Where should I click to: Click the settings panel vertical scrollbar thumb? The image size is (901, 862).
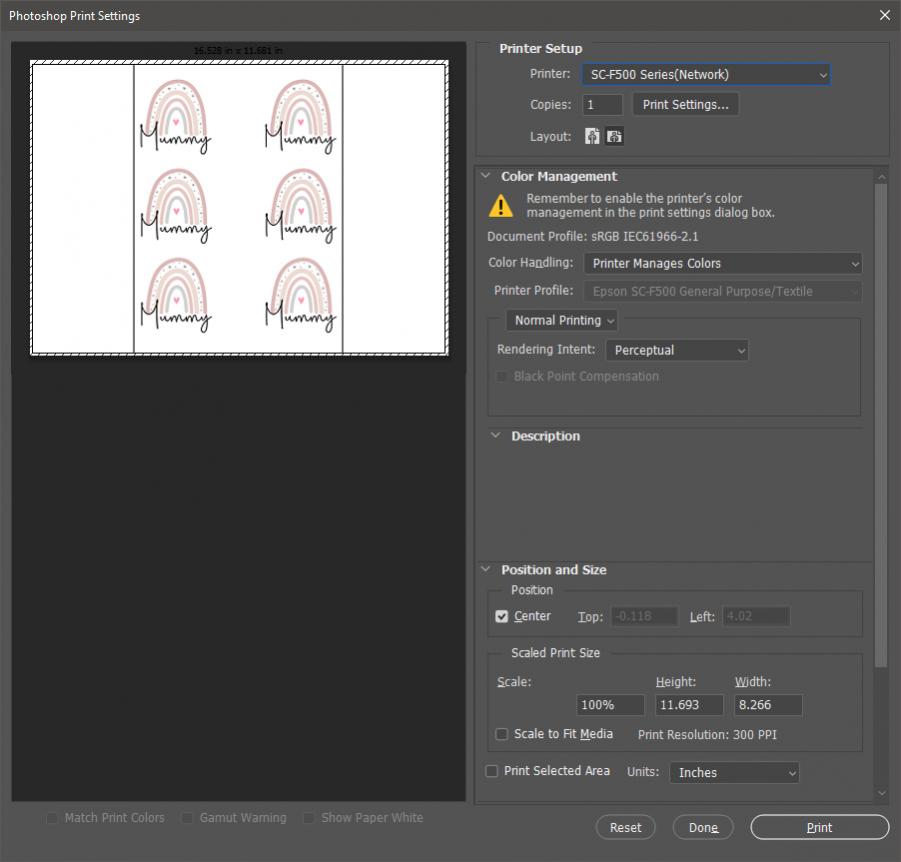point(880,425)
